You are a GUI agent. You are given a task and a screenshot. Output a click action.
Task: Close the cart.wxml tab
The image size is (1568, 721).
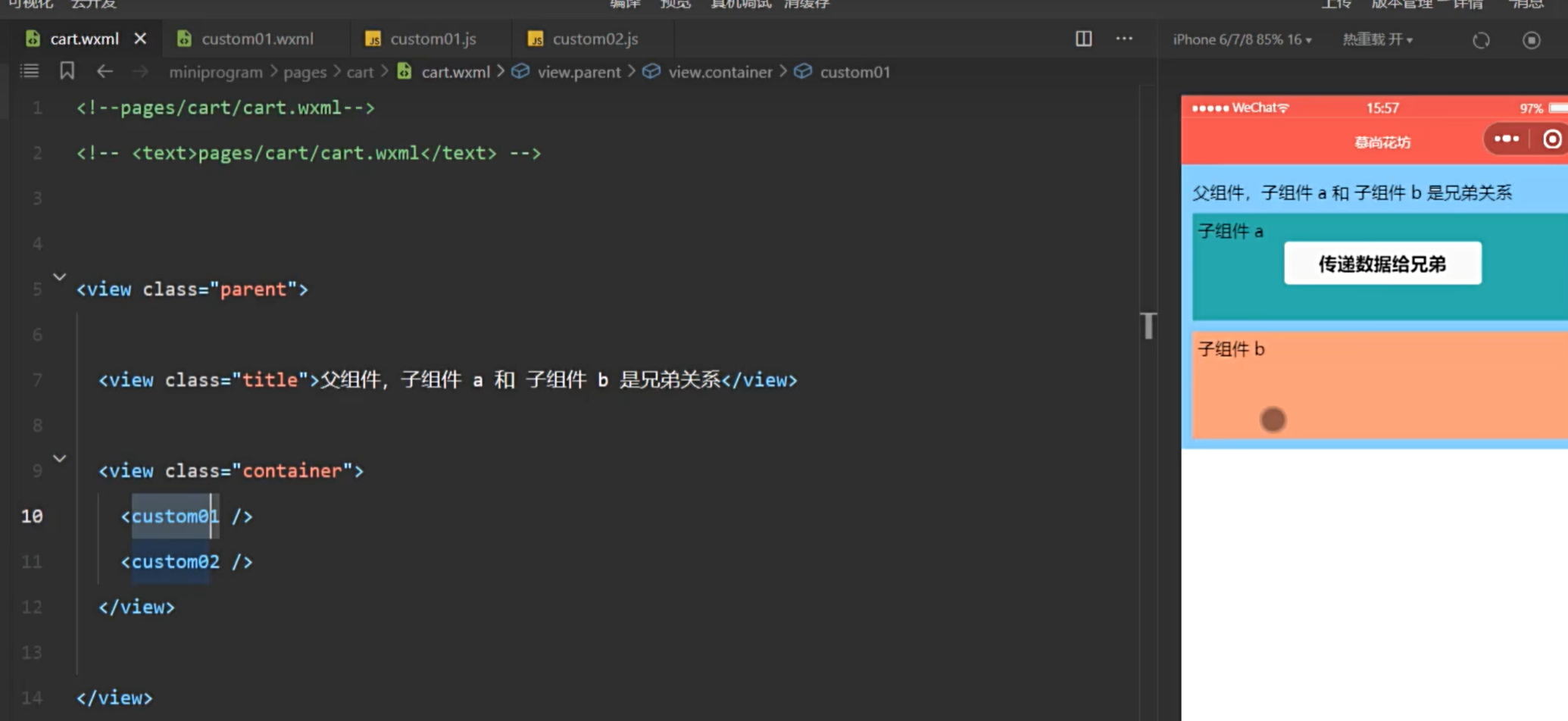(140, 39)
